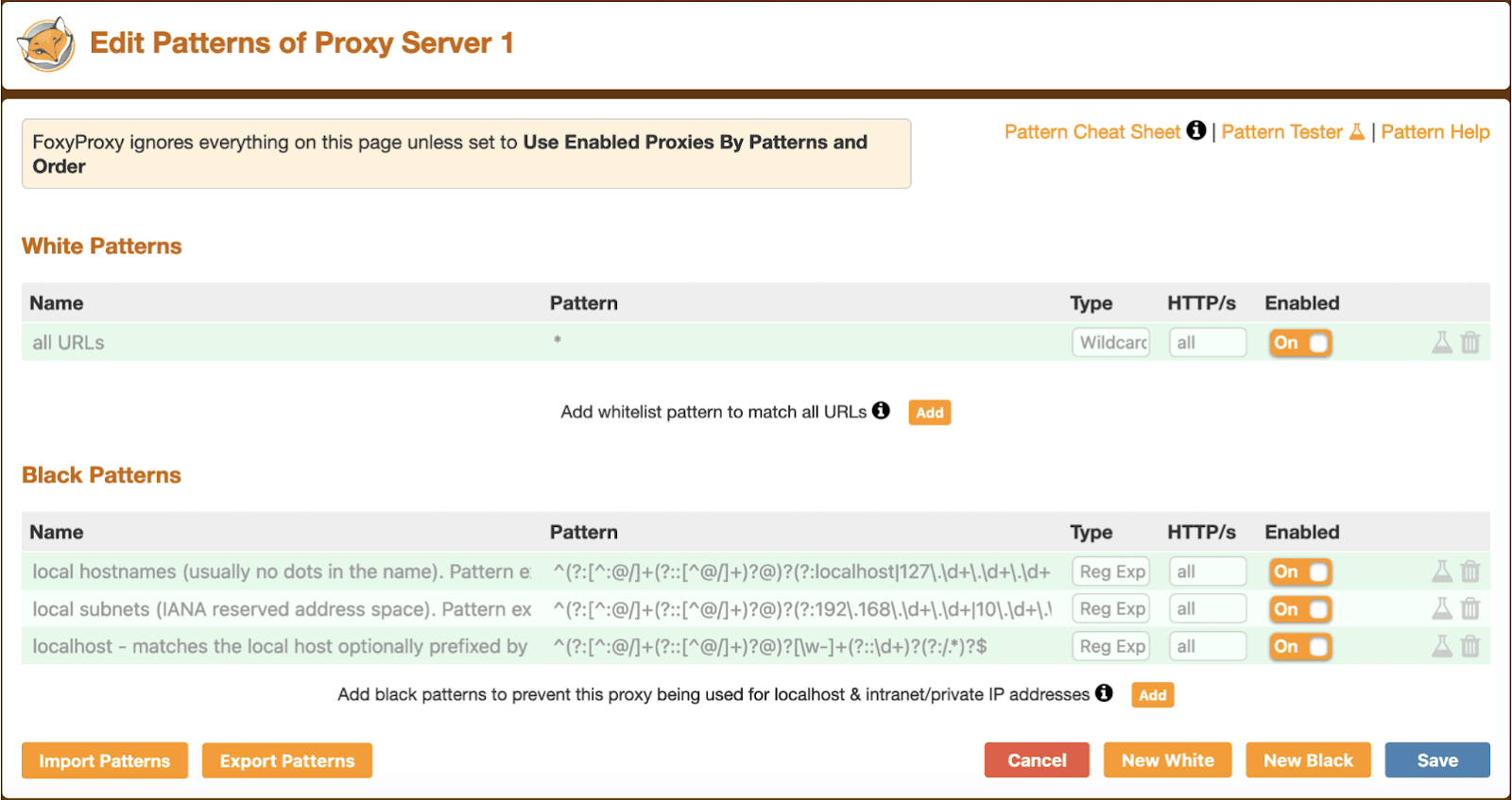The image size is (1512, 800).
Task: Delete the local hostnames black pattern
Action: (1470, 571)
